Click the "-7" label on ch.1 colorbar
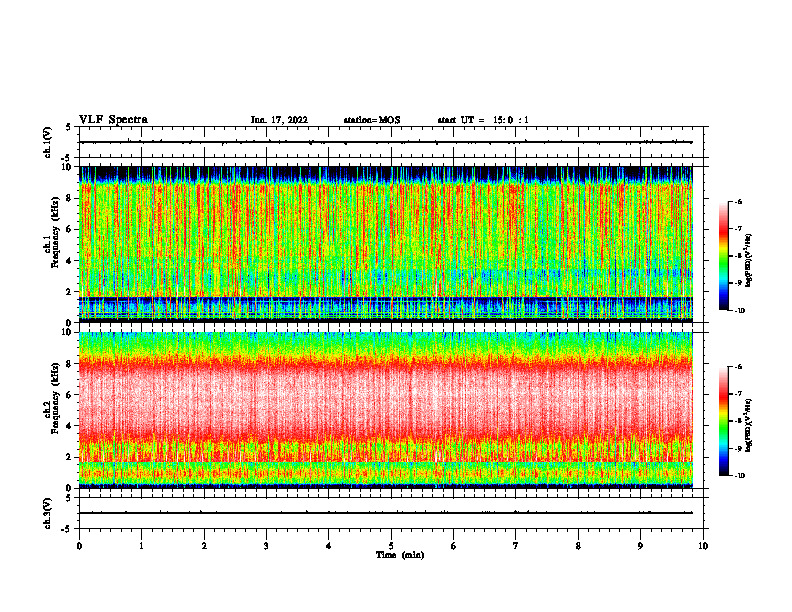This screenshot has width=792, height=612. click(738, 229)
